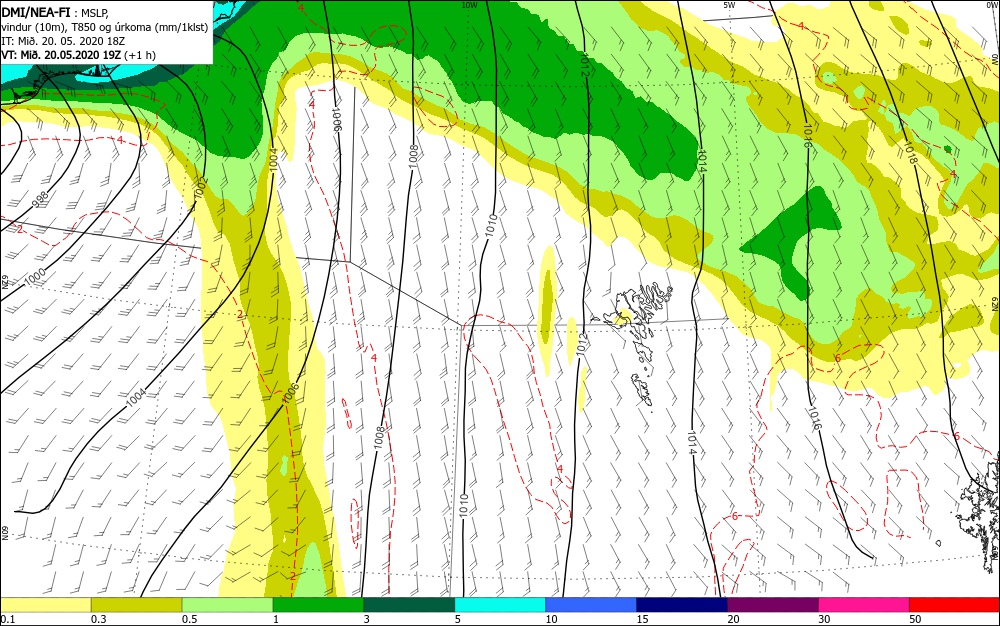Click the "DMI/NEA-FI" title text
This screenshot has width=1000, height=626.
pos(36,11)
